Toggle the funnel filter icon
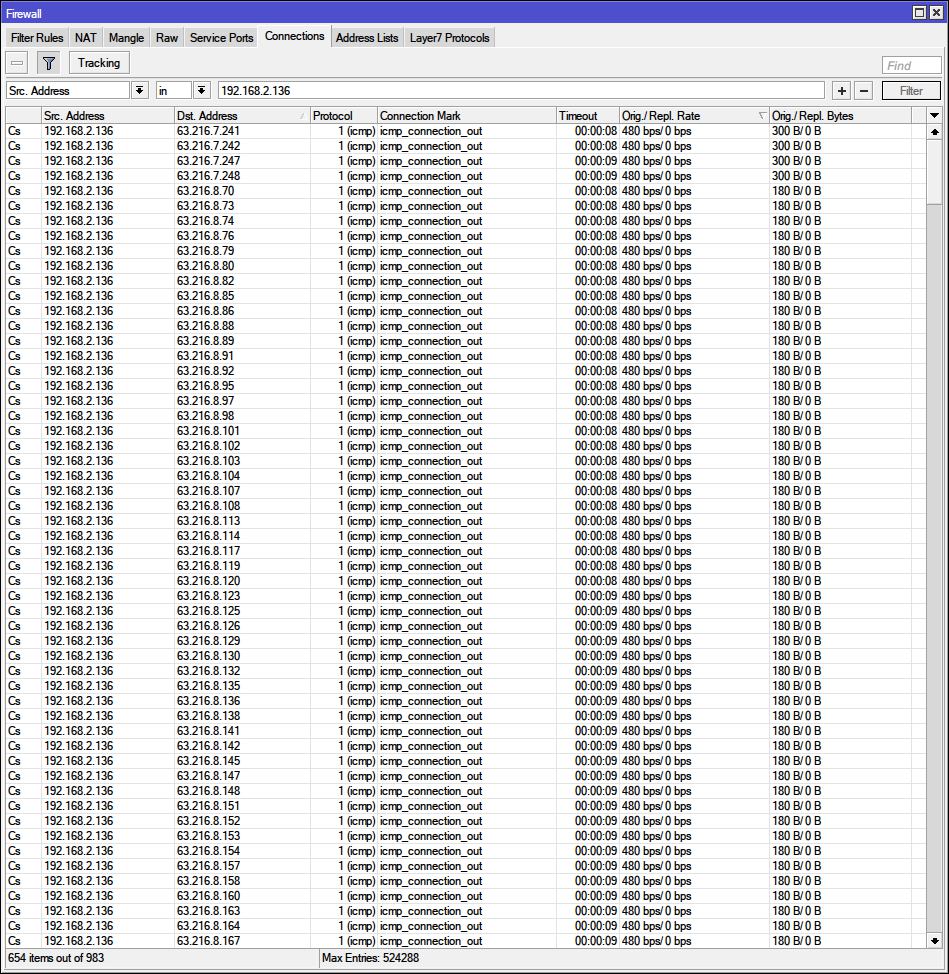The width and height of the screenshot is (949, 974). click(x=48, y=63)
